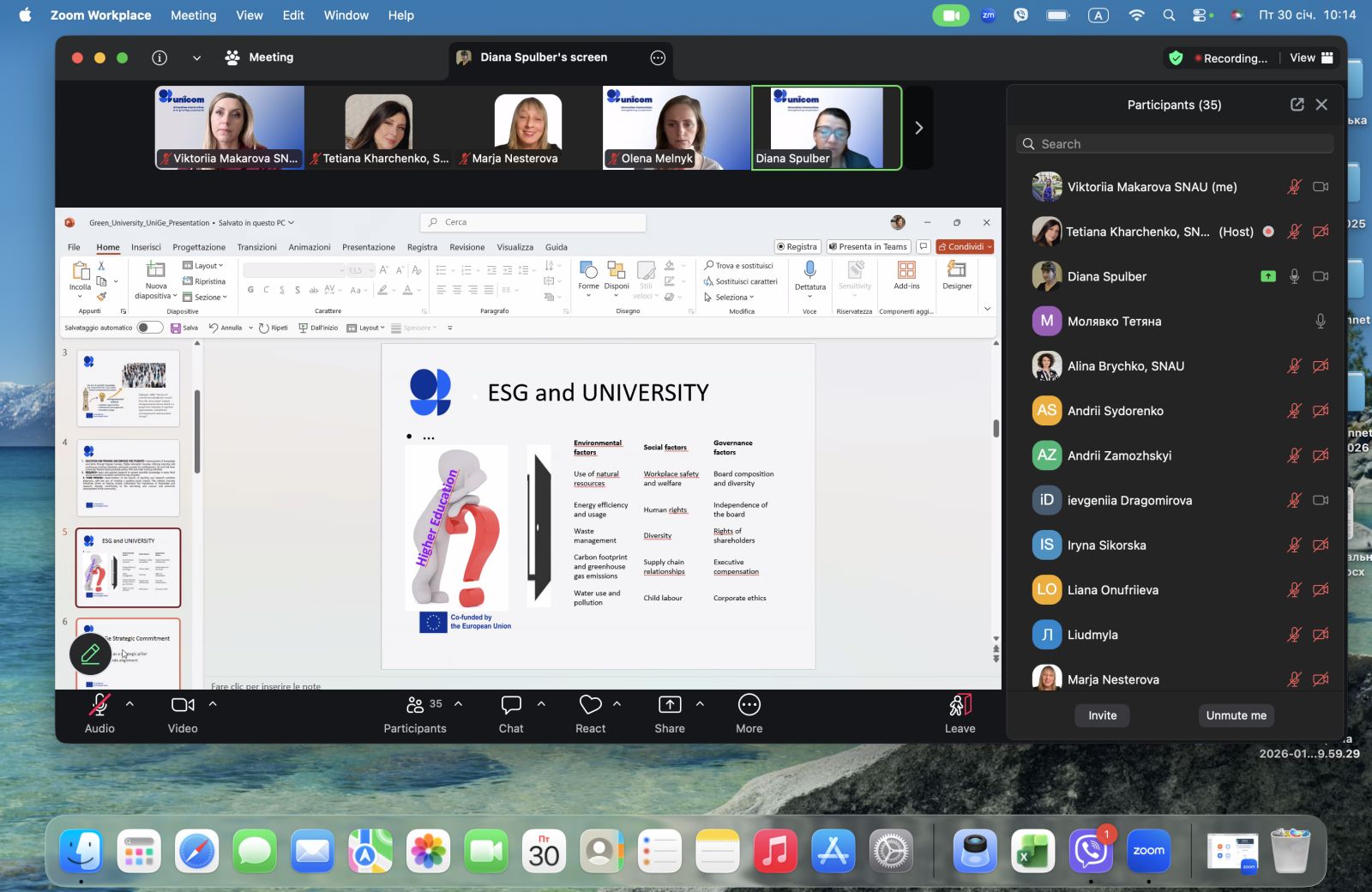Open meeting information icon

click(x=159, y=57)
